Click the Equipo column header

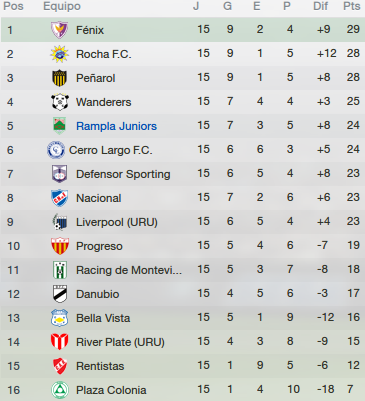(x=62, y=6)
